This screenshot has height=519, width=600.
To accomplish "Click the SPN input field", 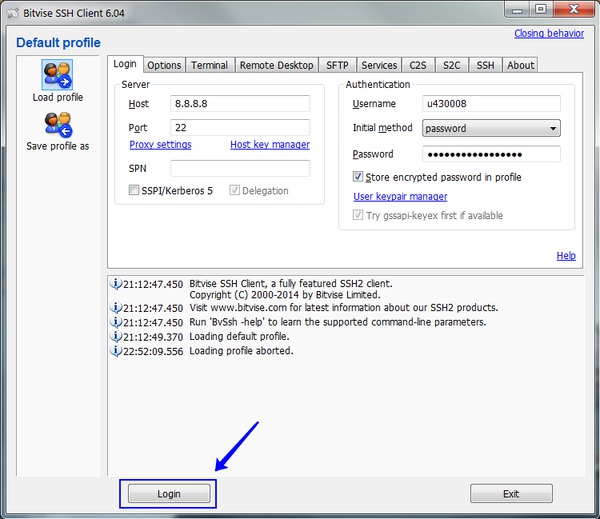I will [240, 168].
